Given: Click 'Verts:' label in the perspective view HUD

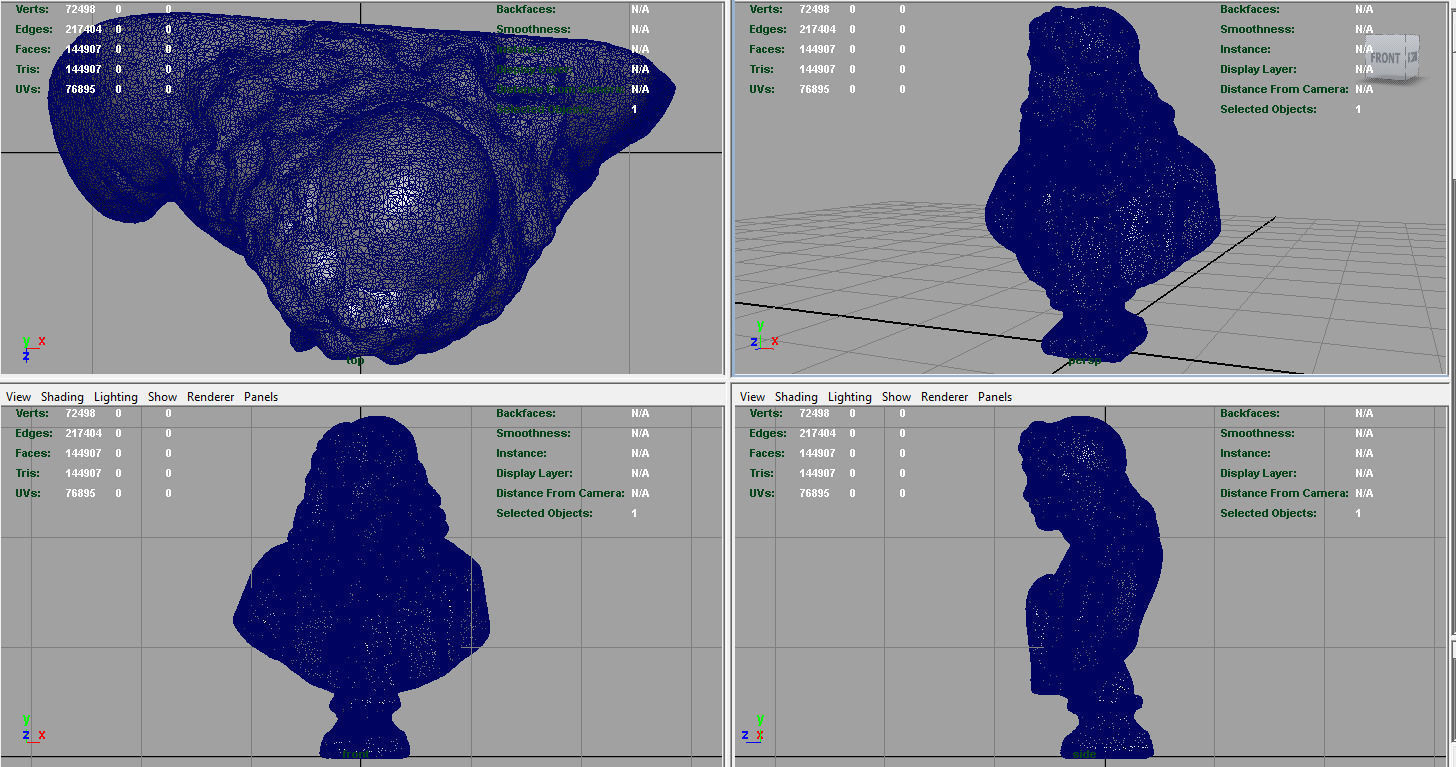Looking at the screenshot, I should coord(765,9).
